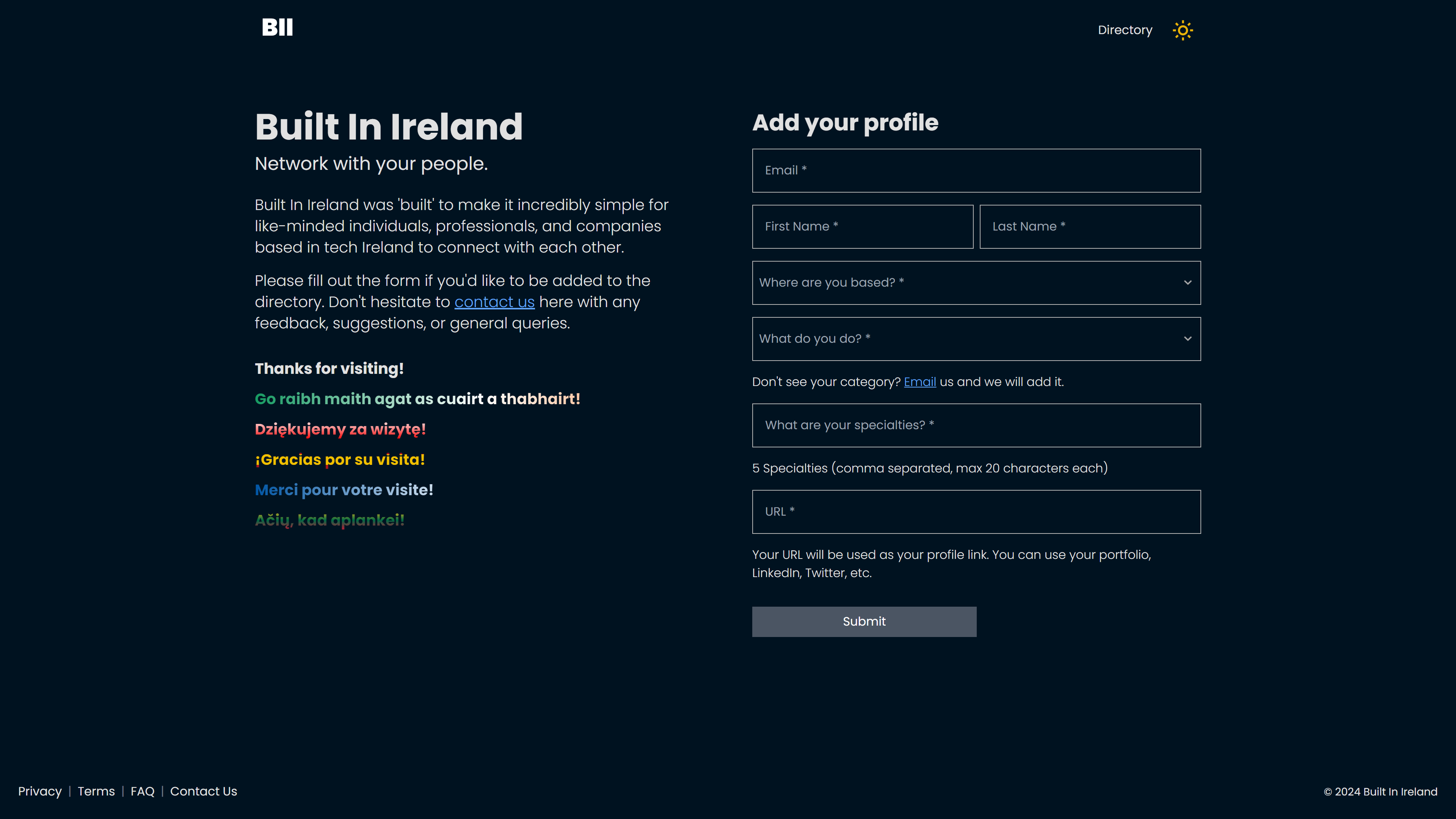
Task: Follow the 'contact us' link
Action: (494, 302)
